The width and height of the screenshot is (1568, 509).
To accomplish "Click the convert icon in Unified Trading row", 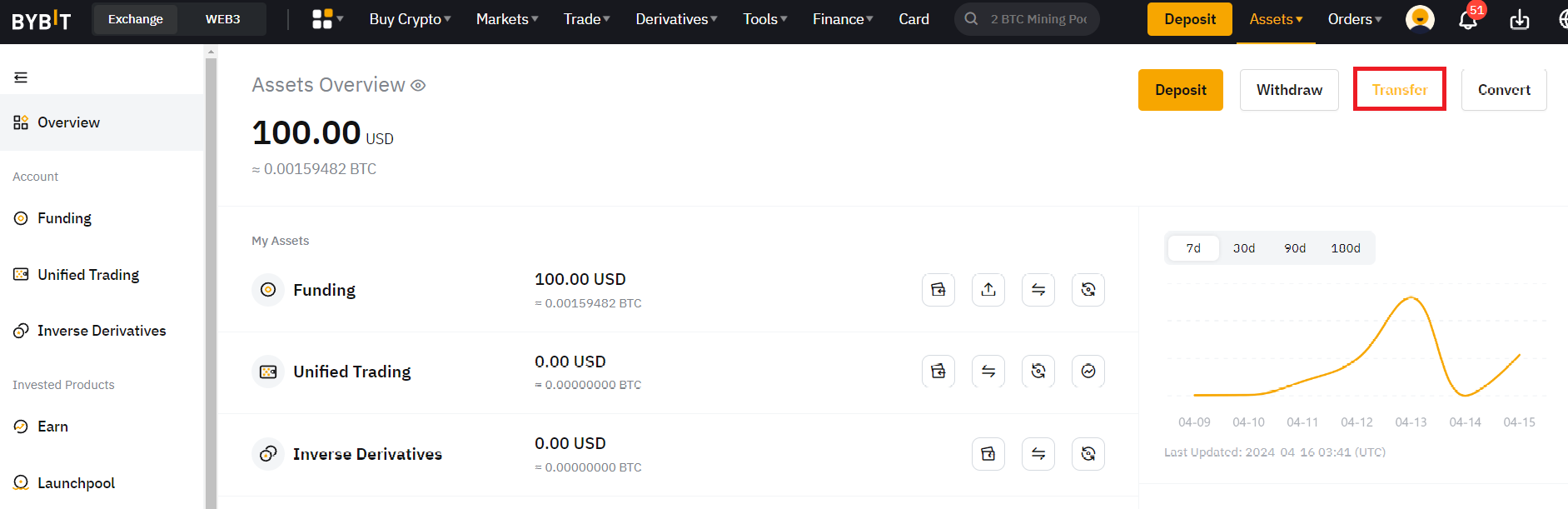I will 1038,372.
